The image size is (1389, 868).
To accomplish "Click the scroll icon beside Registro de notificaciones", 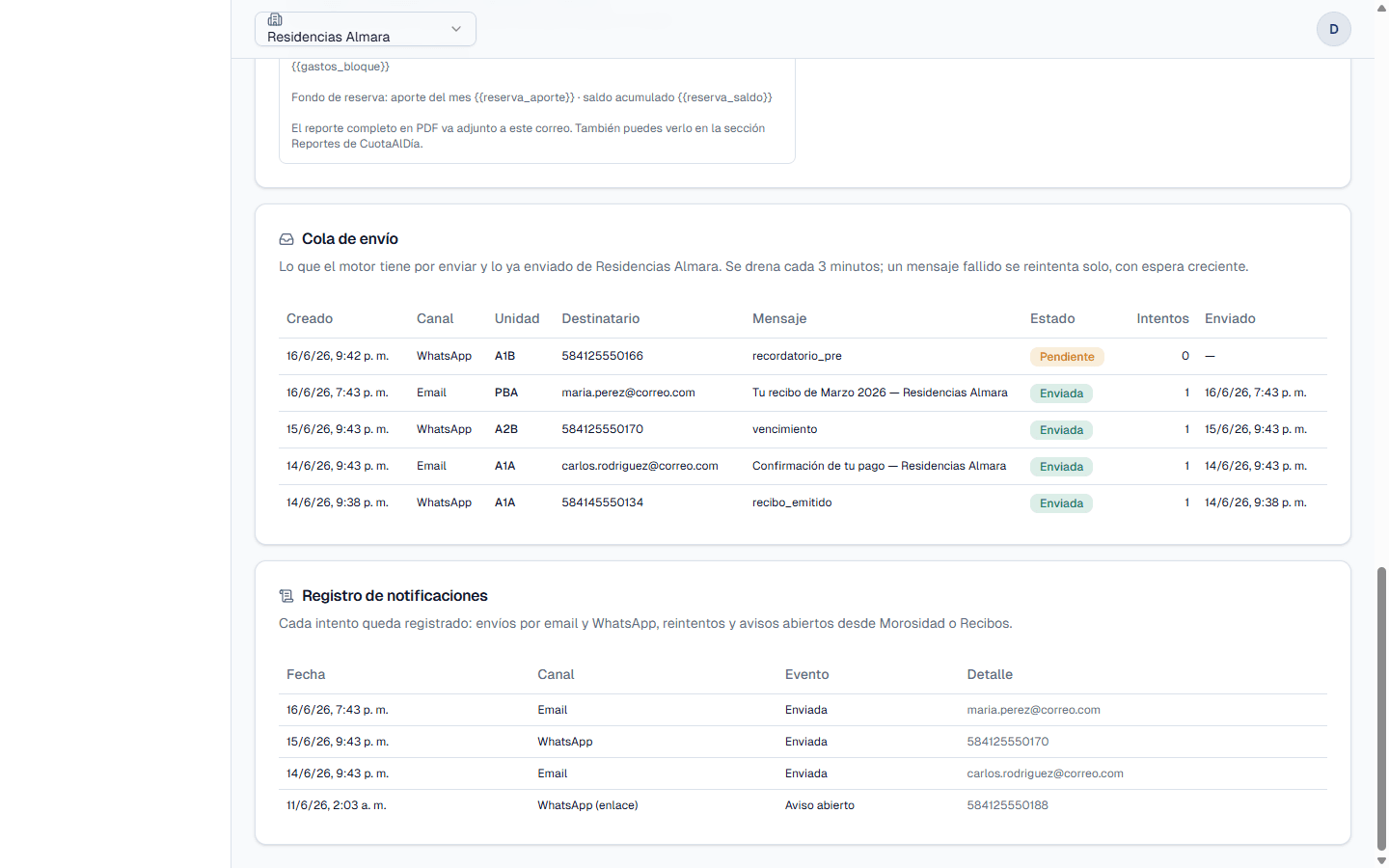I will (286, 596).
